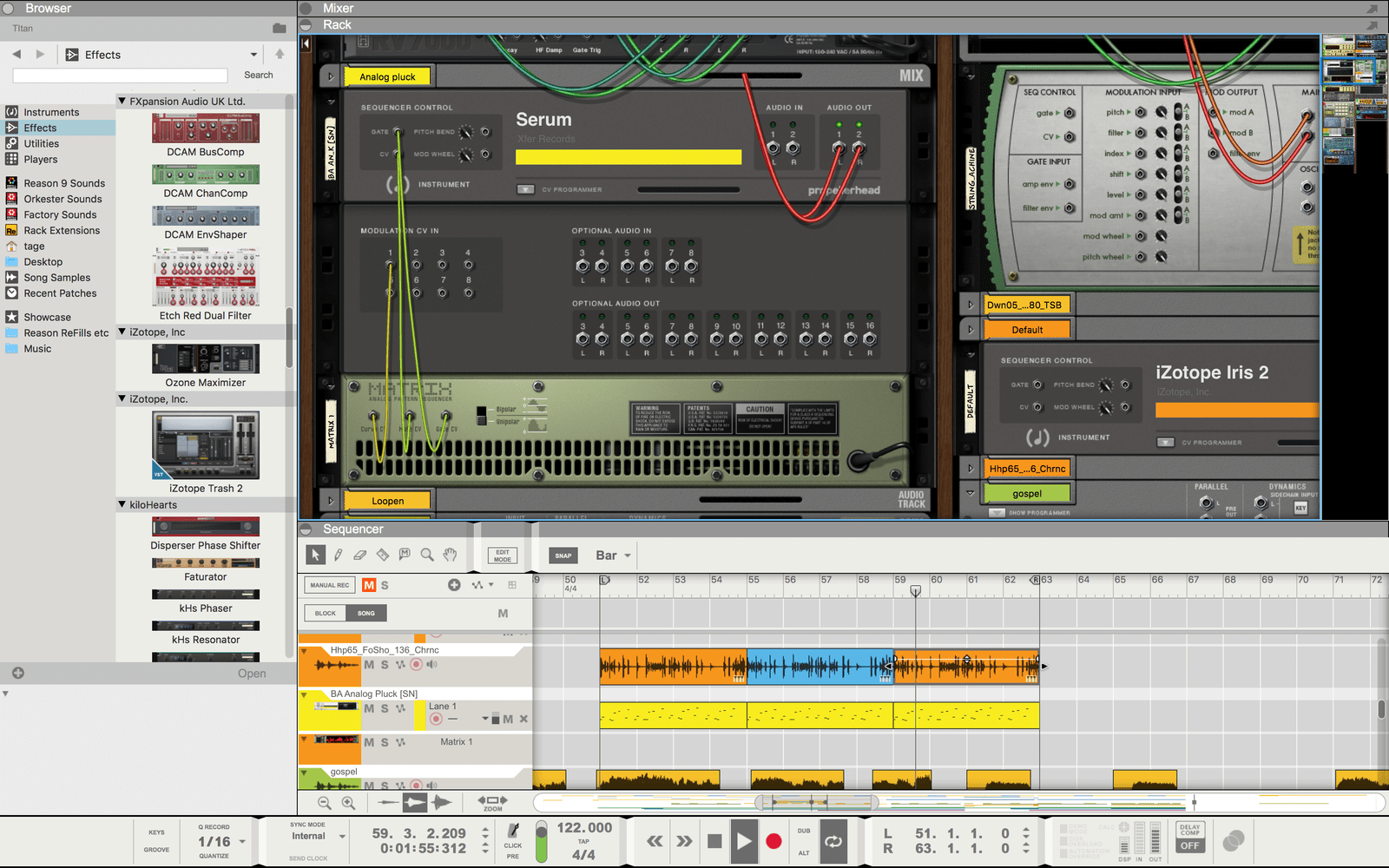
Task: Switch to the BLOCK tab in the sequencer
Action: tap(324, 613)
